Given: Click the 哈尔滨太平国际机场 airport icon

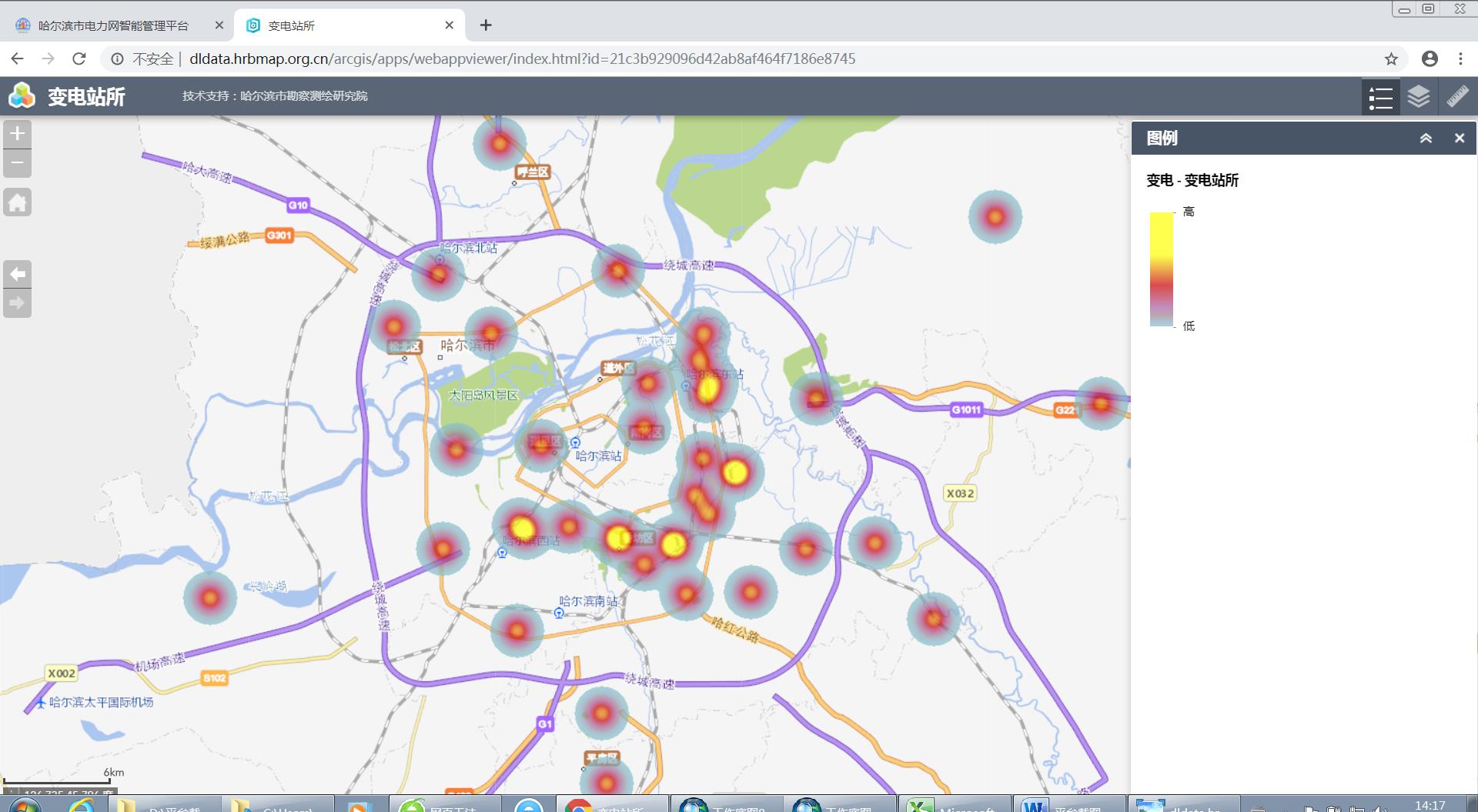Looking at the screenshot, I should pos(41,703).
